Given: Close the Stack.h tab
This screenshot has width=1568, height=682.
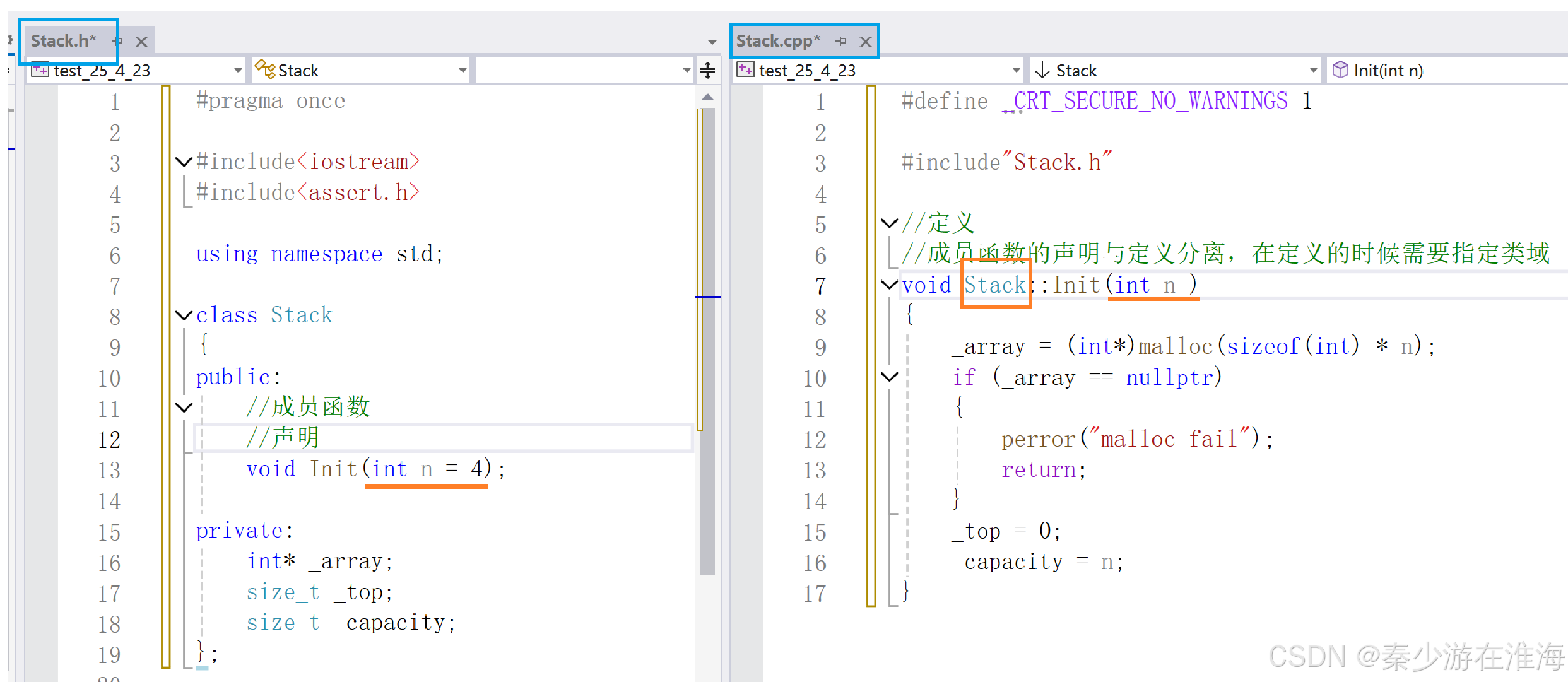Looking at the screenshot, I should 141,42.
